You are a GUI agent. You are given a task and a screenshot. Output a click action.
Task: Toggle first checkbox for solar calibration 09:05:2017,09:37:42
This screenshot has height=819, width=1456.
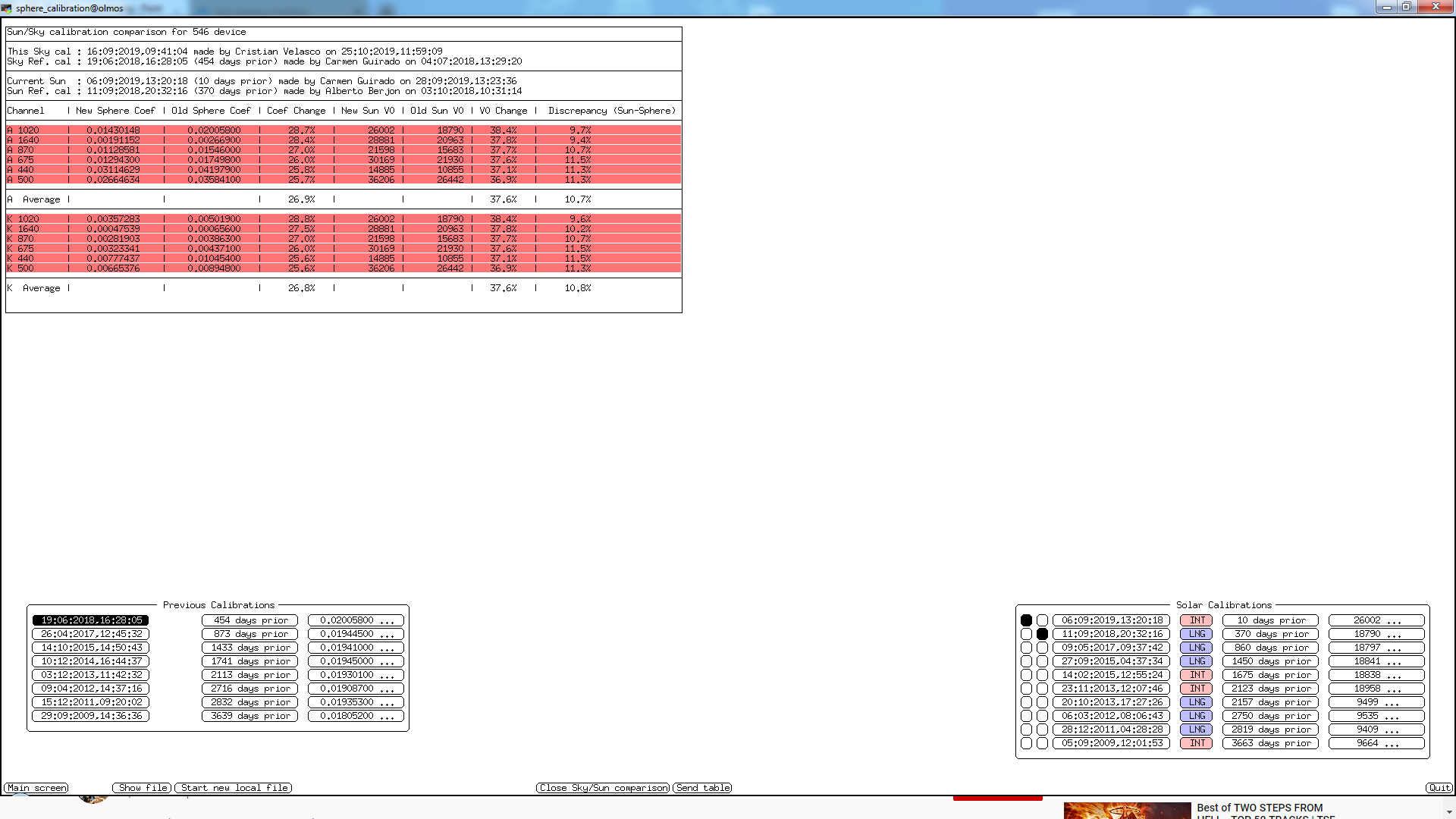click(x=1026, y=648)
